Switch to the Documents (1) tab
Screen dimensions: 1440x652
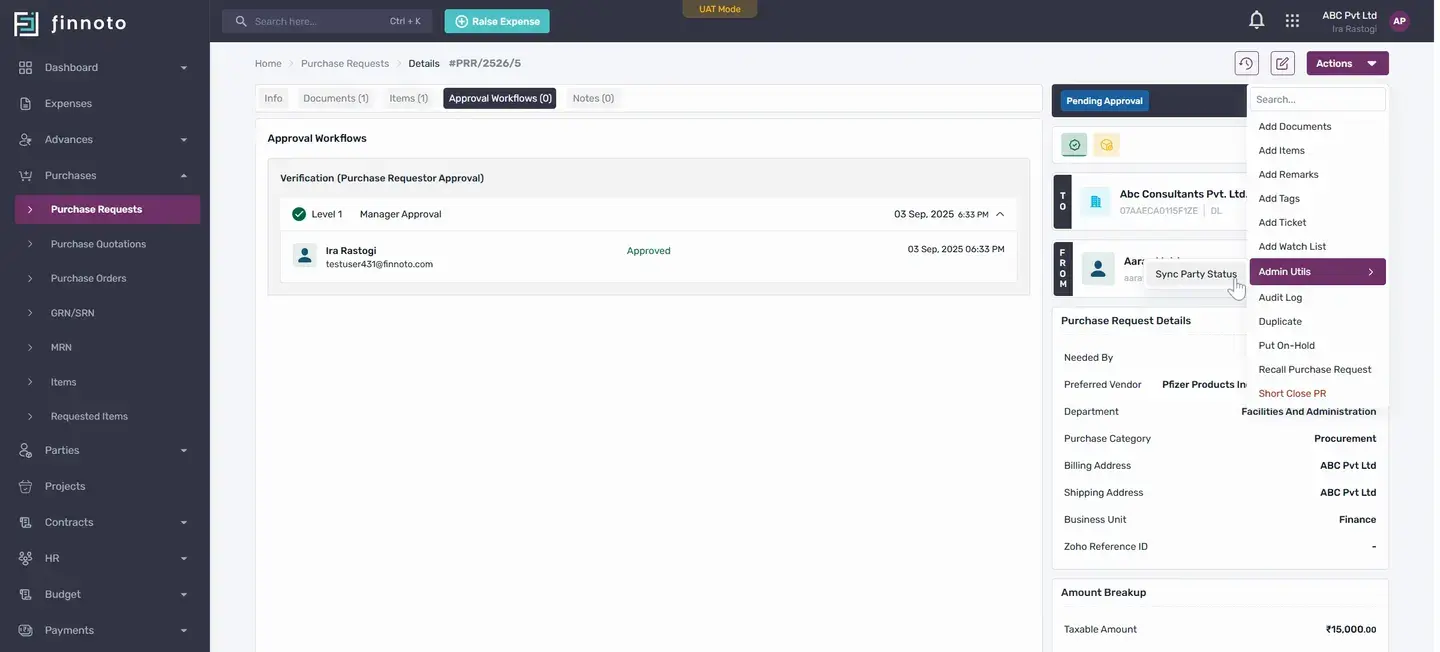click(336, 98)
